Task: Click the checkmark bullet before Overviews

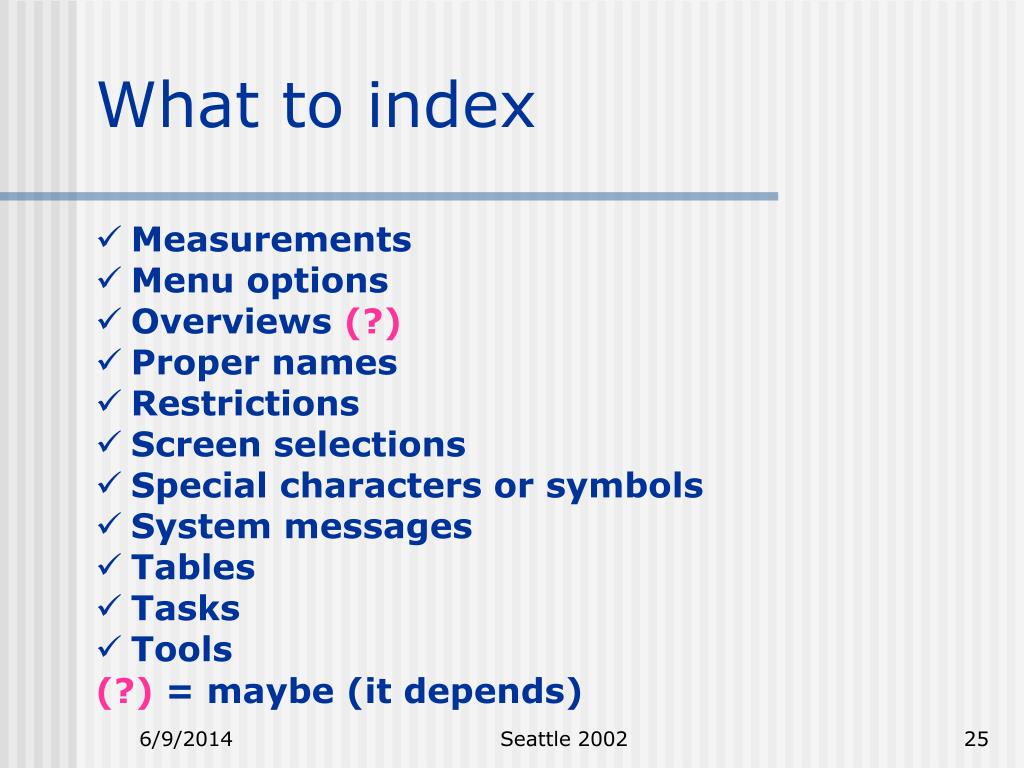Action: click(109, 319)
